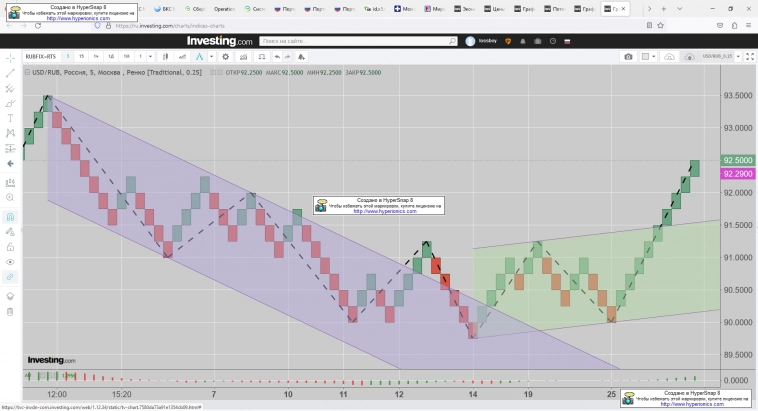Select the 1 hour interval
Image resolution: width=758 pixels, height=411 pixels.
(96, 57)
